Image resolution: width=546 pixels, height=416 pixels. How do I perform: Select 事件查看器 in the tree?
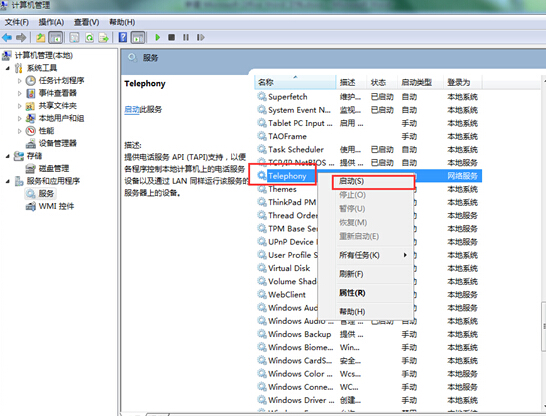tap(57, 93)
